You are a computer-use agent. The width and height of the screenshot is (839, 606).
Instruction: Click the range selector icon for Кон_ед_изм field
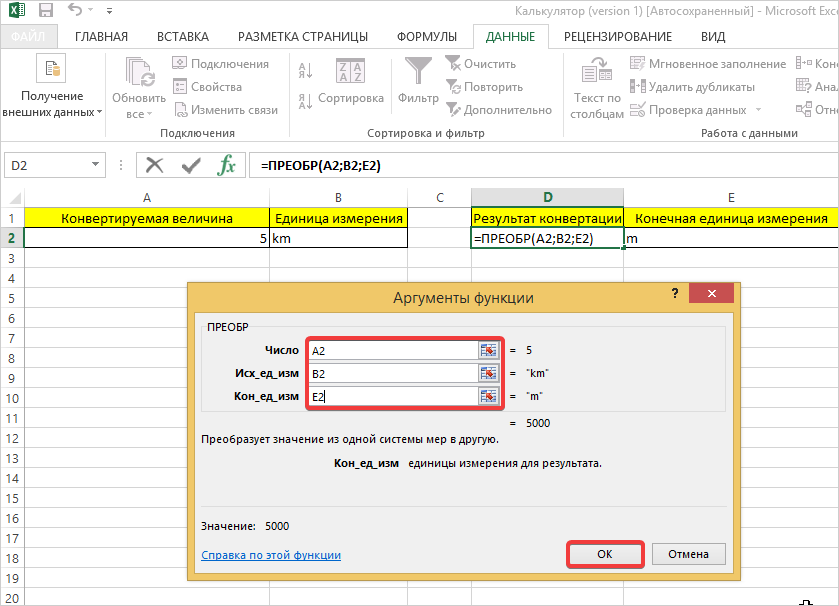pos(488,396)
